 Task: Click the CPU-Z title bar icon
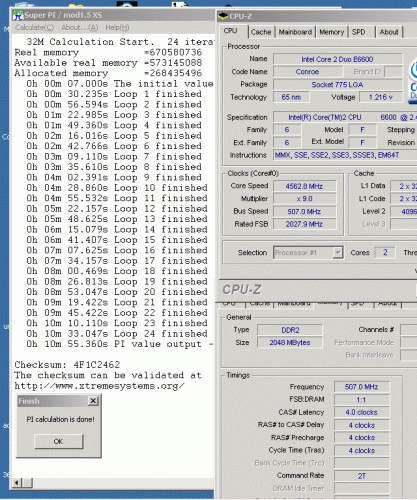pyautogui.click(x=222, y=16)
